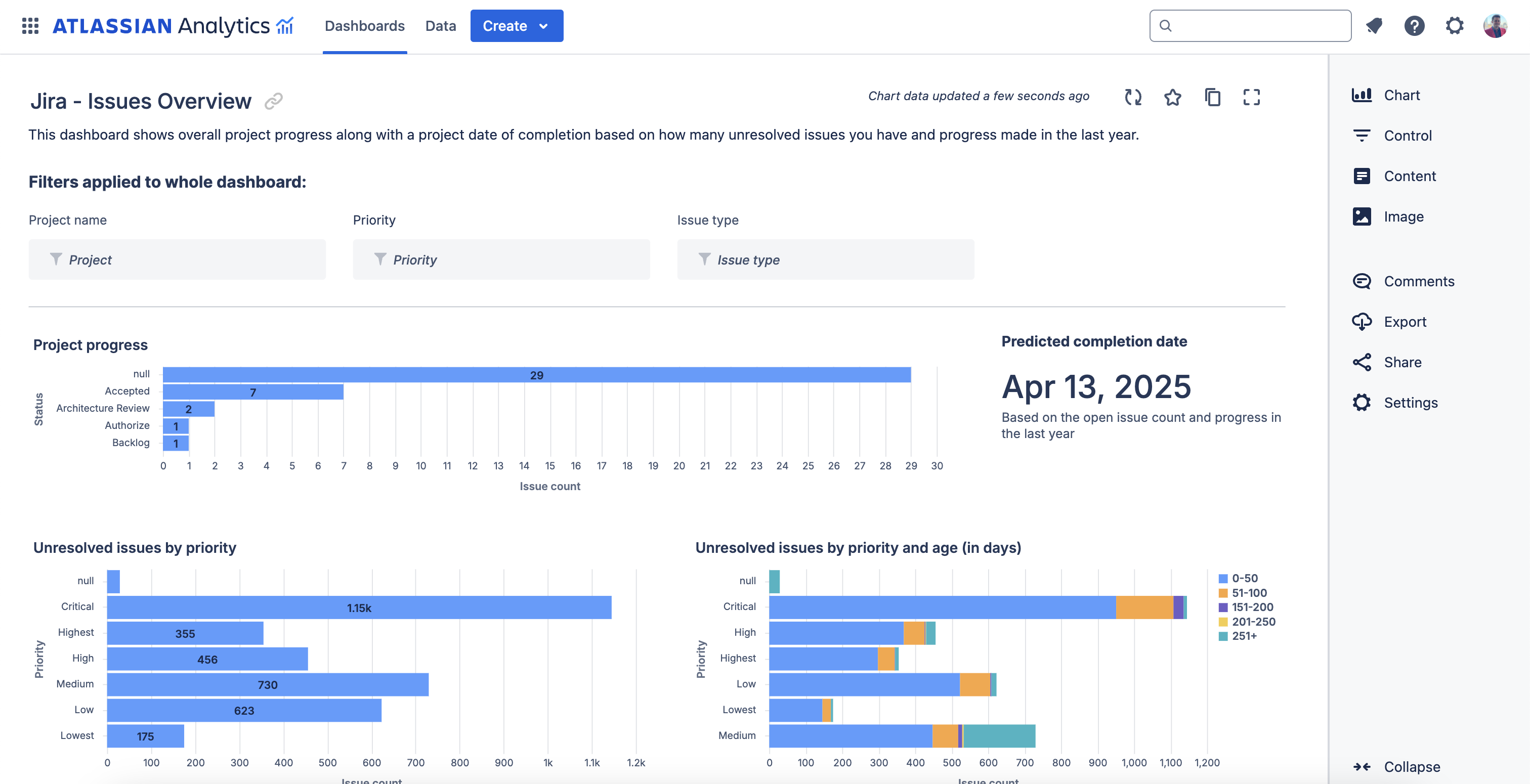
Task: Click the Architecture Review bar labeled 2
Action: [188, 409]
